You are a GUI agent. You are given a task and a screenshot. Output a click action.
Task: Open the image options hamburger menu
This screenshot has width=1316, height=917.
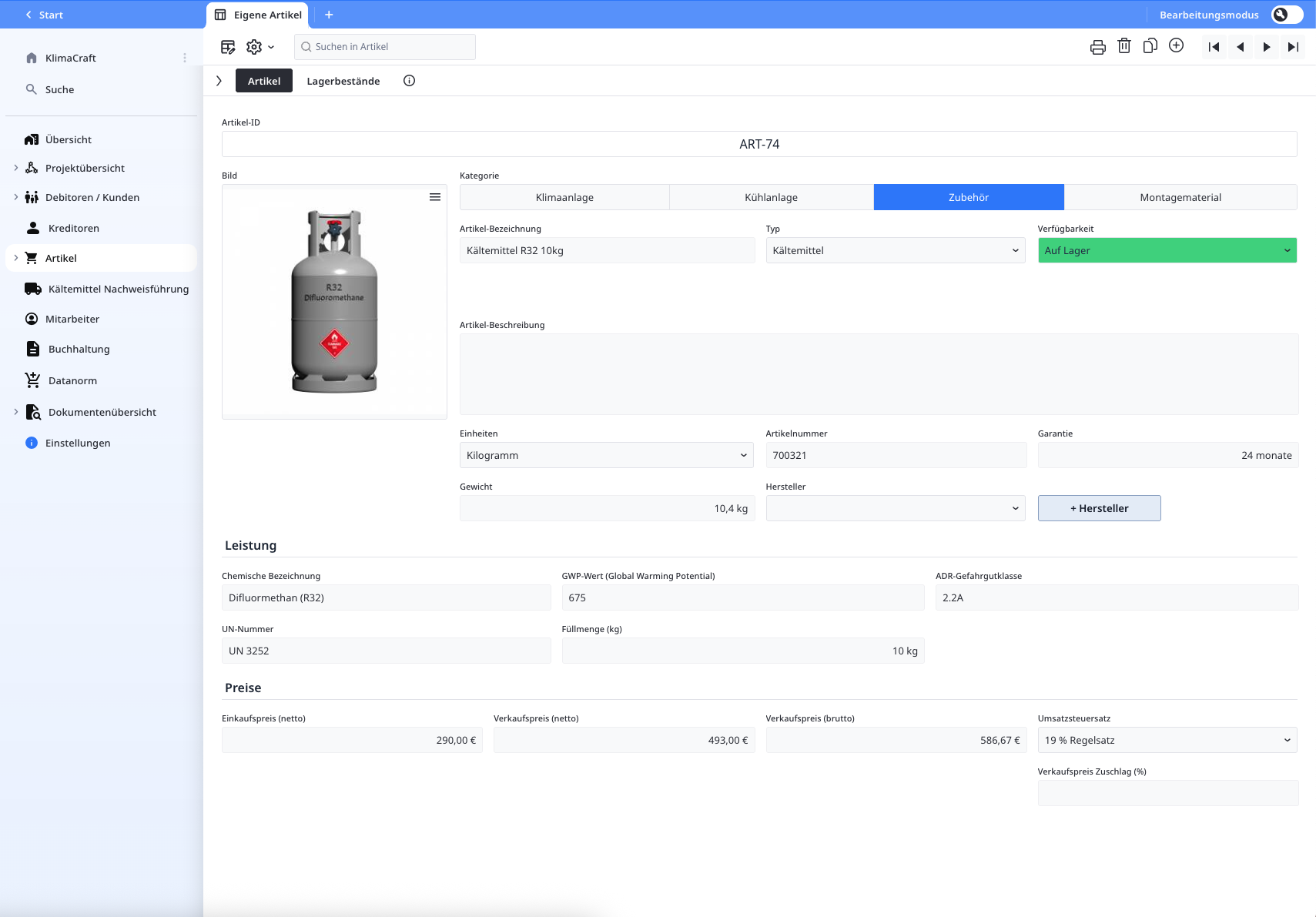click(435, 197)
